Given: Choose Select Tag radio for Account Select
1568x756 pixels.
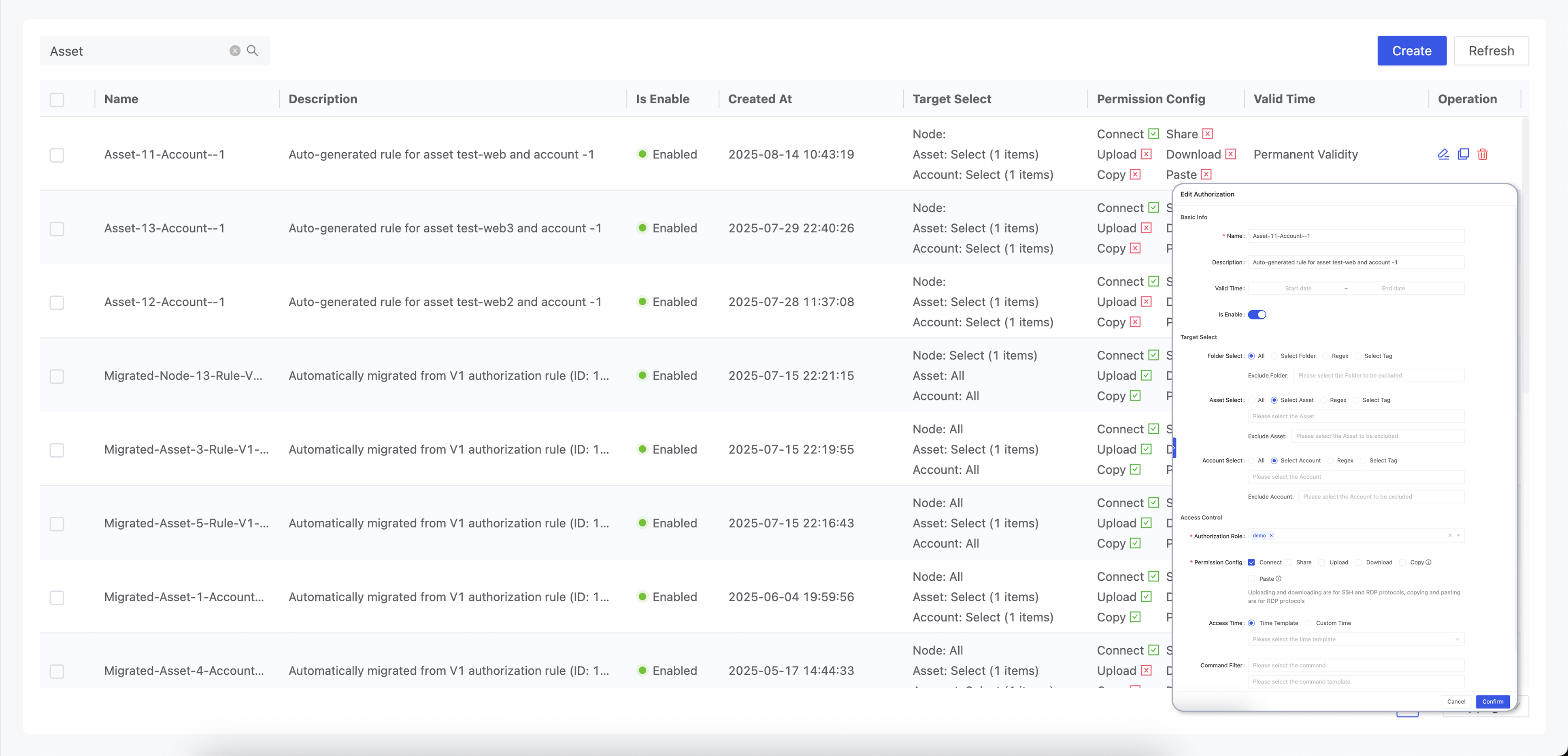Looking at the screenshot, I should click(1363, 461).
